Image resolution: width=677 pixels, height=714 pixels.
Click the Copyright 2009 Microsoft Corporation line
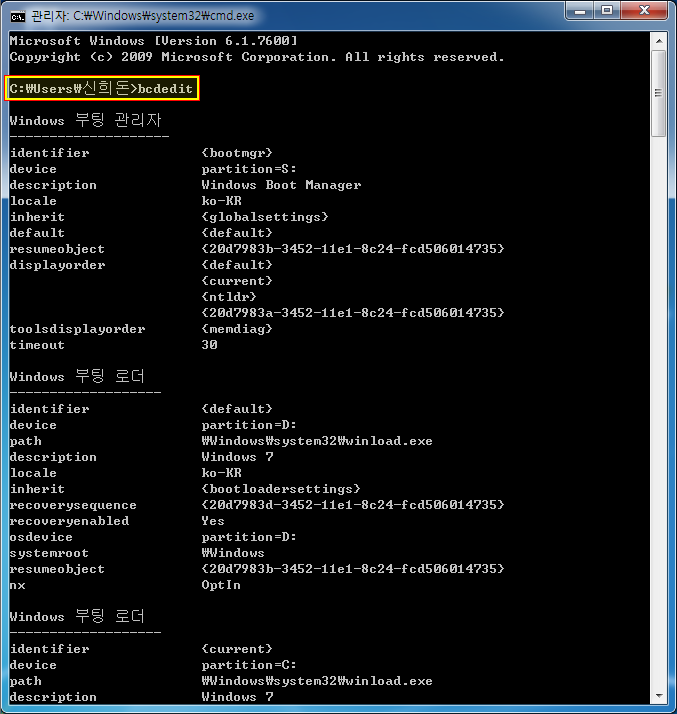pos(257,57)
